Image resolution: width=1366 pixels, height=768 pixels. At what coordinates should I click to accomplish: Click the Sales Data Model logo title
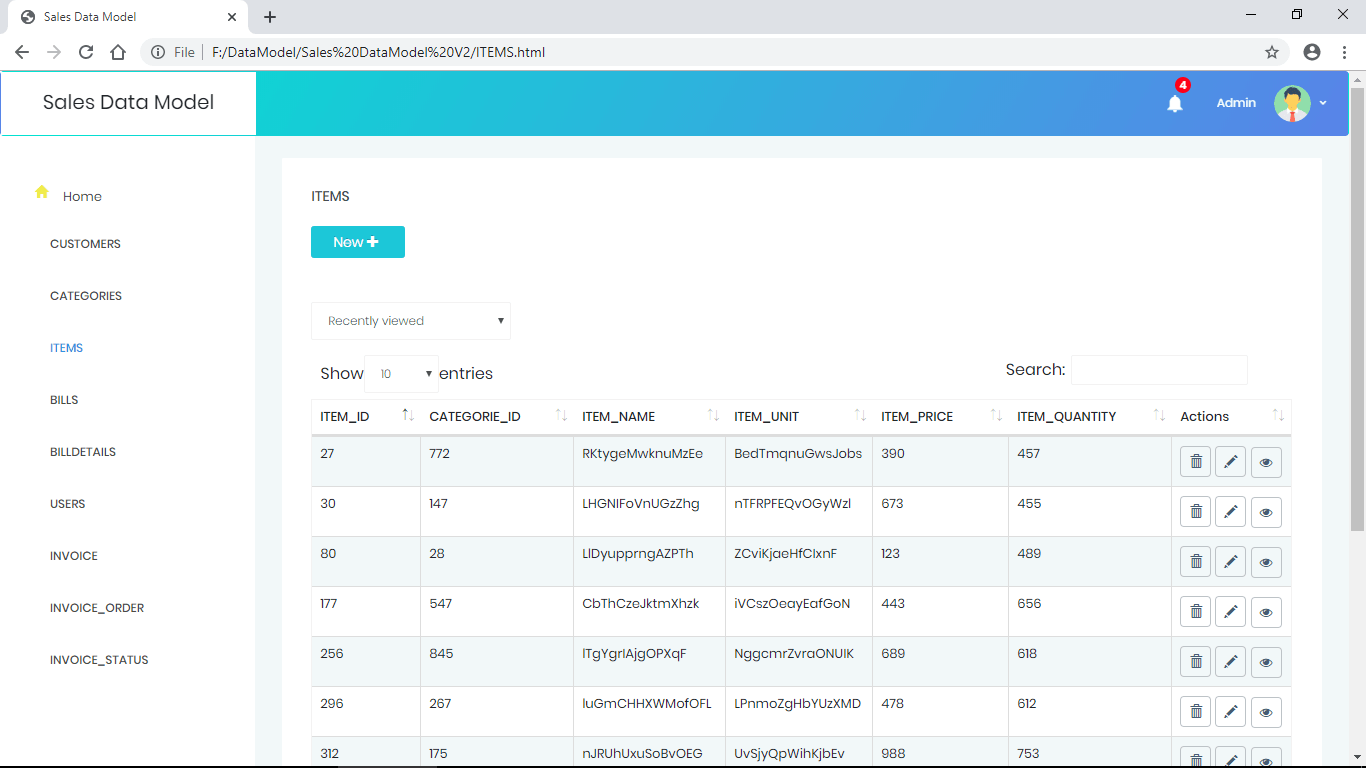(128, 102)
